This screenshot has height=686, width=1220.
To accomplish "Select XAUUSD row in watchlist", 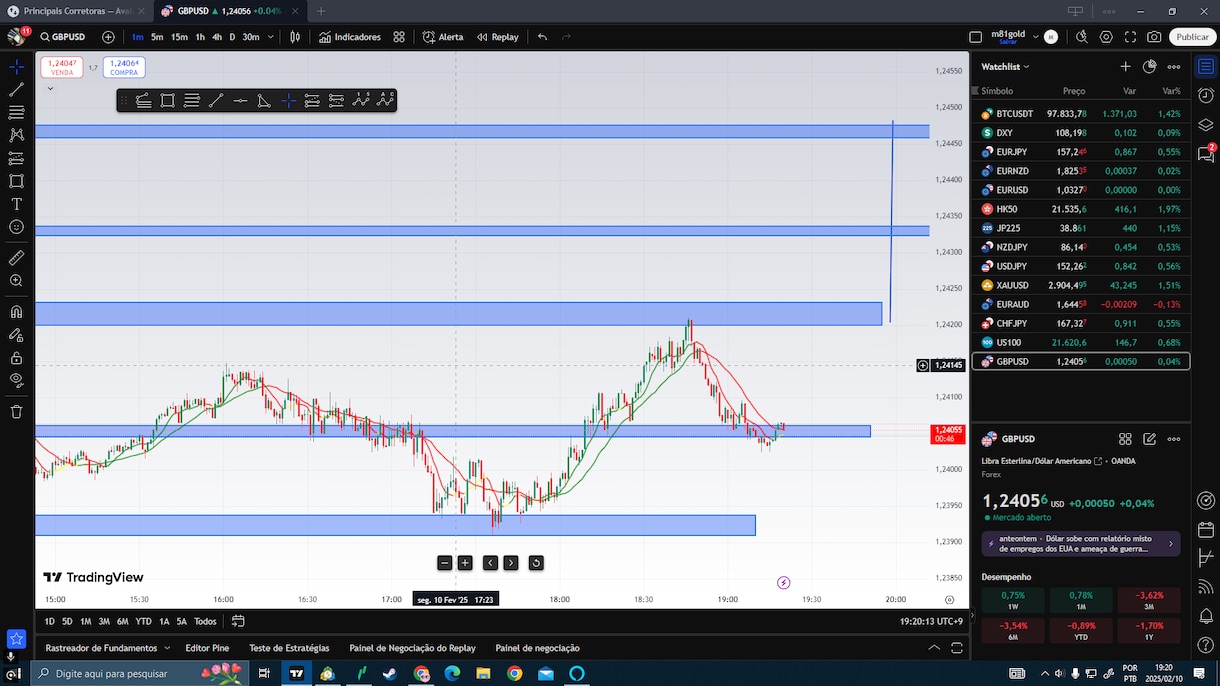I will pos(1081,285).
